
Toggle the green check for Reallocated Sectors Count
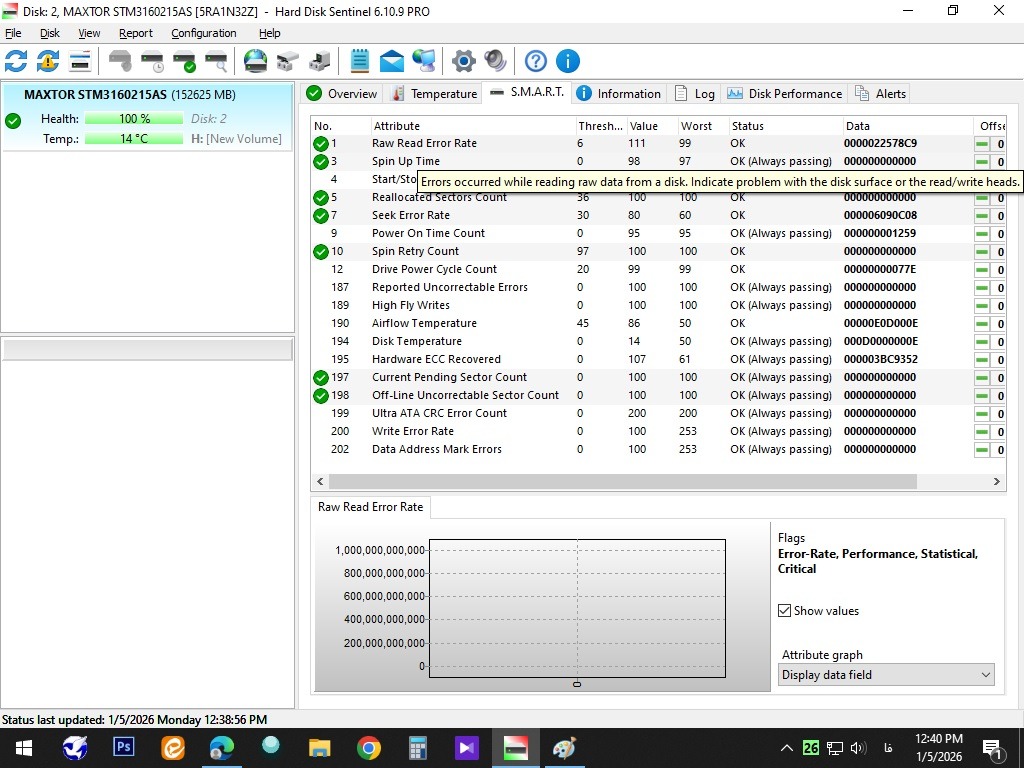pos(321,198)
